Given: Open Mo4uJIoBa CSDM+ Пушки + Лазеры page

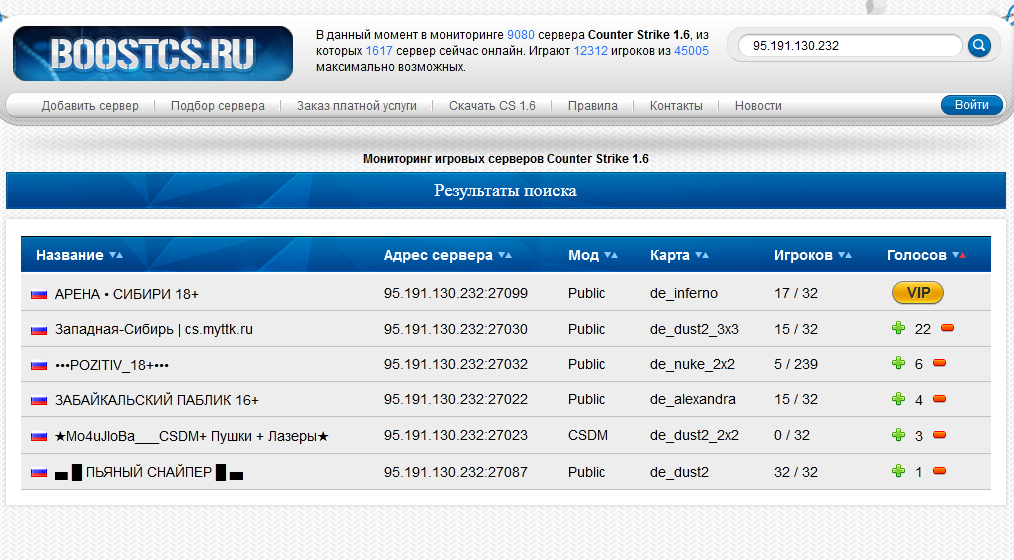Looking at the screenshot, I should point(192,436).
